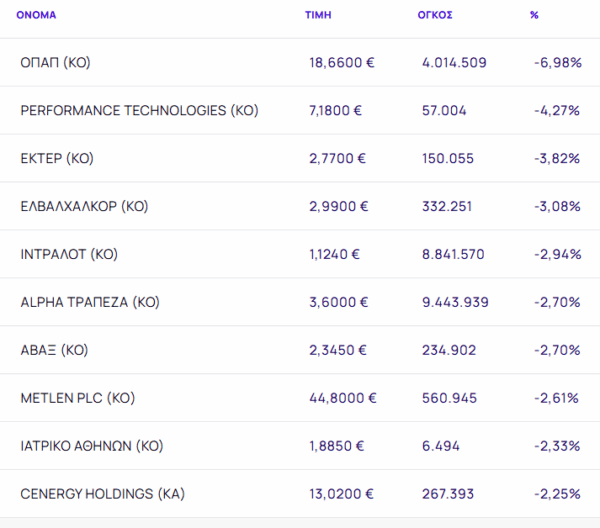
Task: Select ΙΑΤΡΙΚΟ ΑΘΗΝΩΝ (ΚΟ) stock name
Action: point(91,446)
